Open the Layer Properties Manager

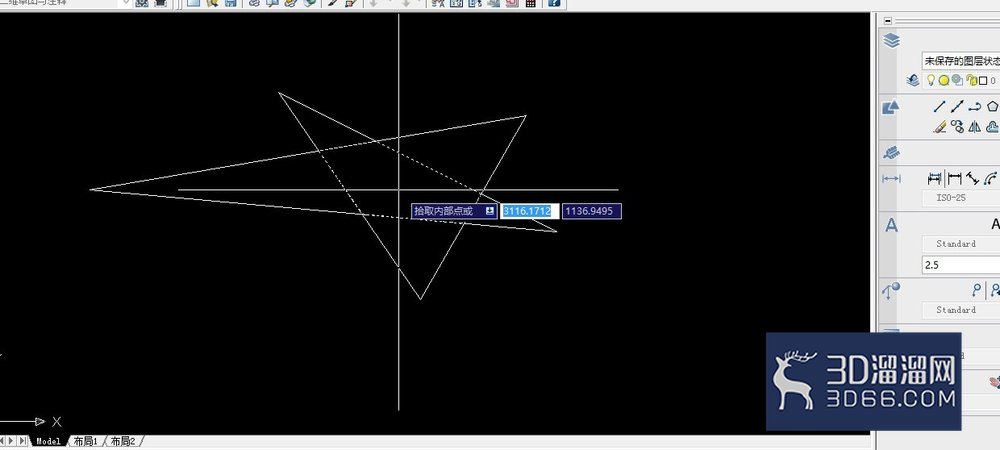[x=913, y=80]
